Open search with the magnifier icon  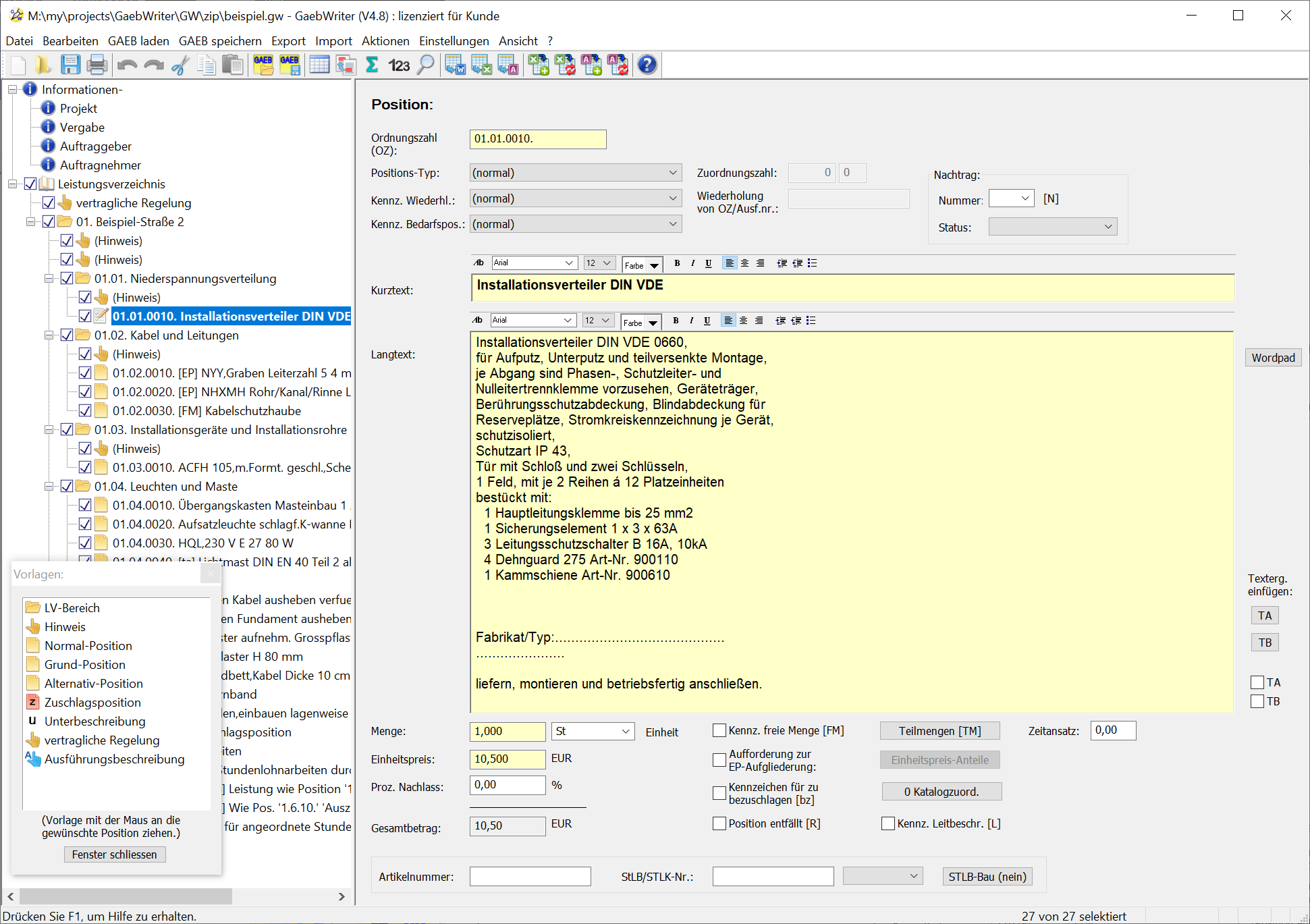(x=425, y=65)
